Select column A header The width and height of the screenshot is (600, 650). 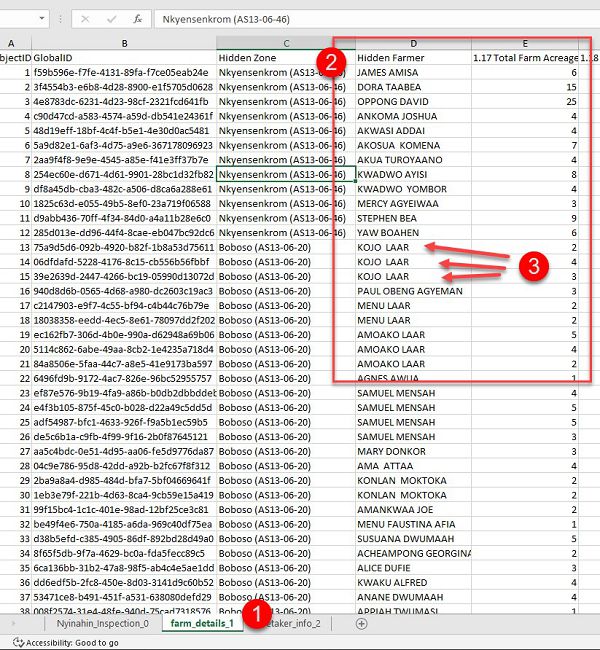pyautogui.click(x=11, y=44)
